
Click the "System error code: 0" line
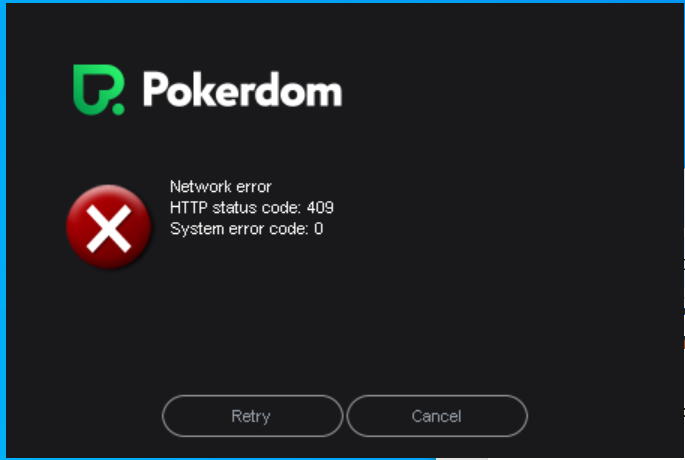point(246,228)
